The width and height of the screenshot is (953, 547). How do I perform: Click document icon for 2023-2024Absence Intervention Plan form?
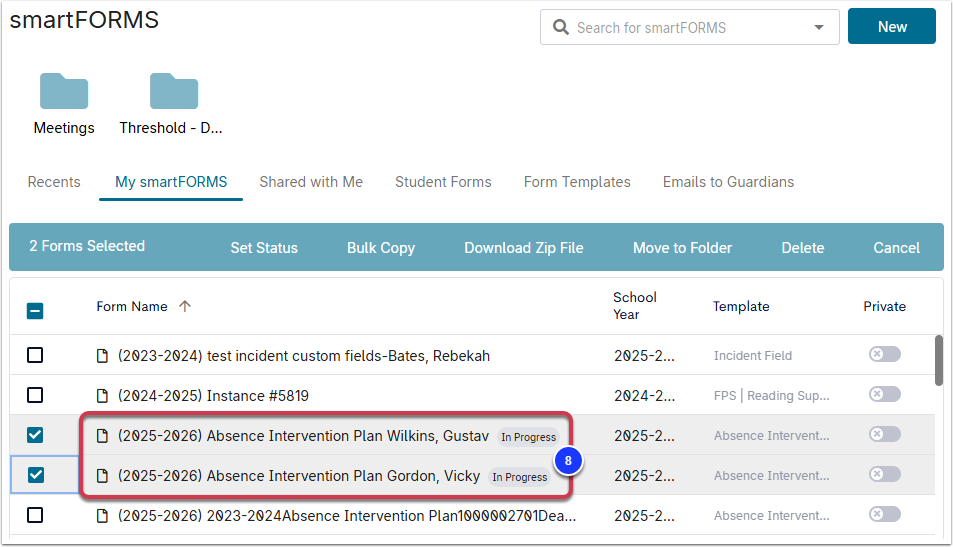102,516
